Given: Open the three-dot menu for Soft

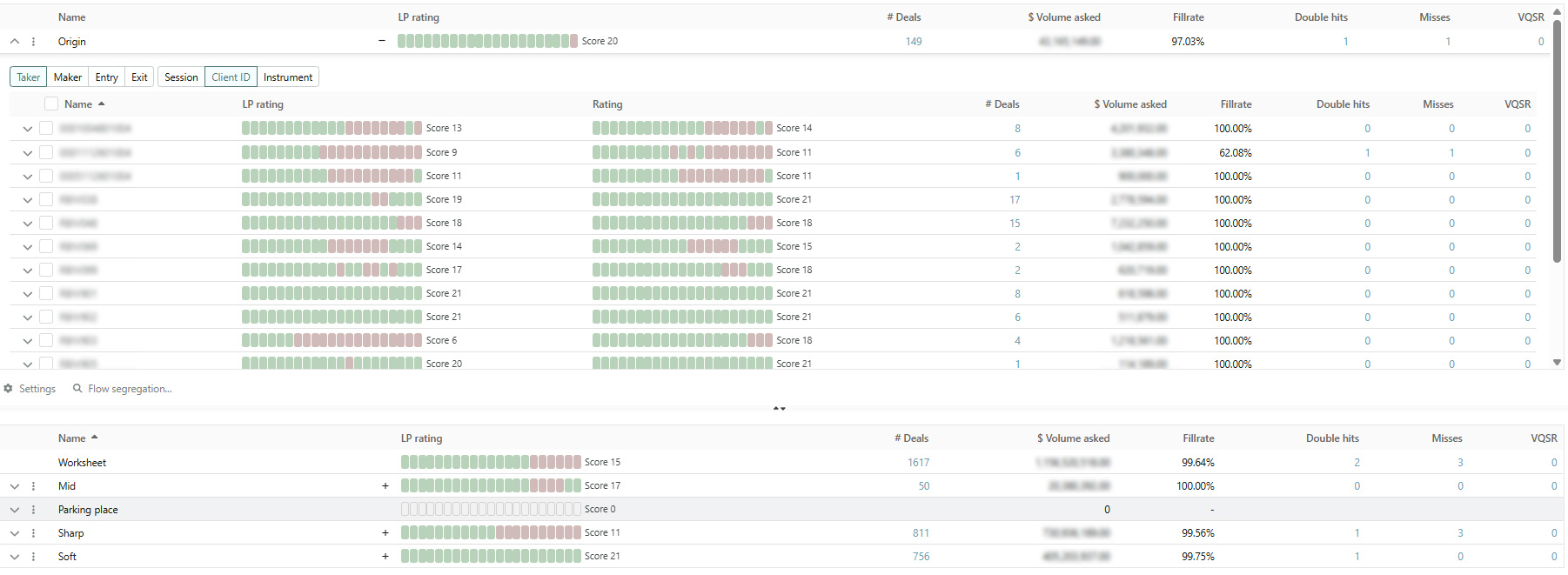Looking at the screenshot, I should pyautogui.click(x=34, y=557).
